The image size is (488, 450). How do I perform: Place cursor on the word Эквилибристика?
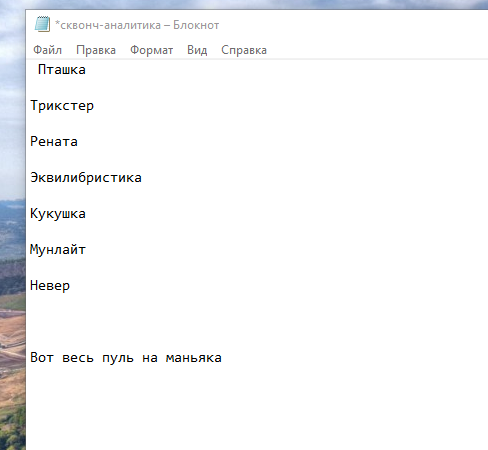coord(86,178)
